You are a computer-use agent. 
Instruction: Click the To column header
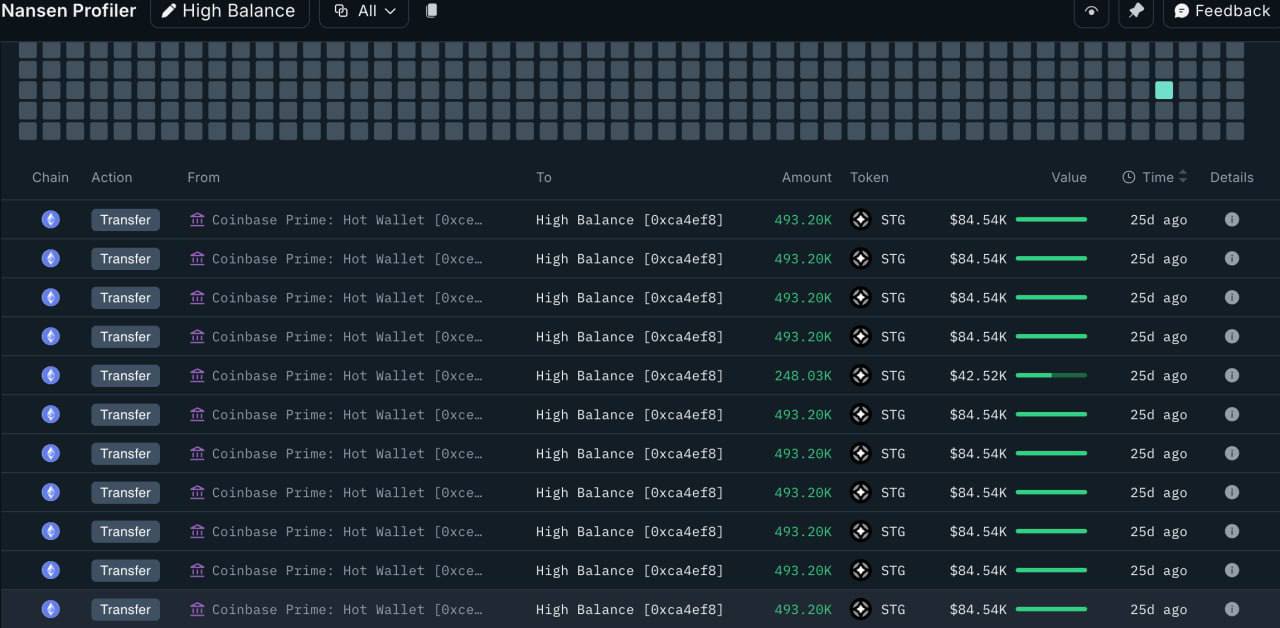544,177
